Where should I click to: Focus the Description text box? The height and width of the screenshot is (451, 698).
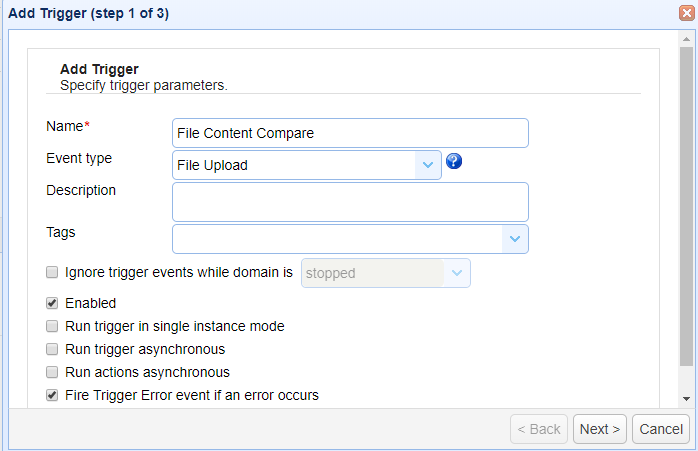[x=350, y=201]
